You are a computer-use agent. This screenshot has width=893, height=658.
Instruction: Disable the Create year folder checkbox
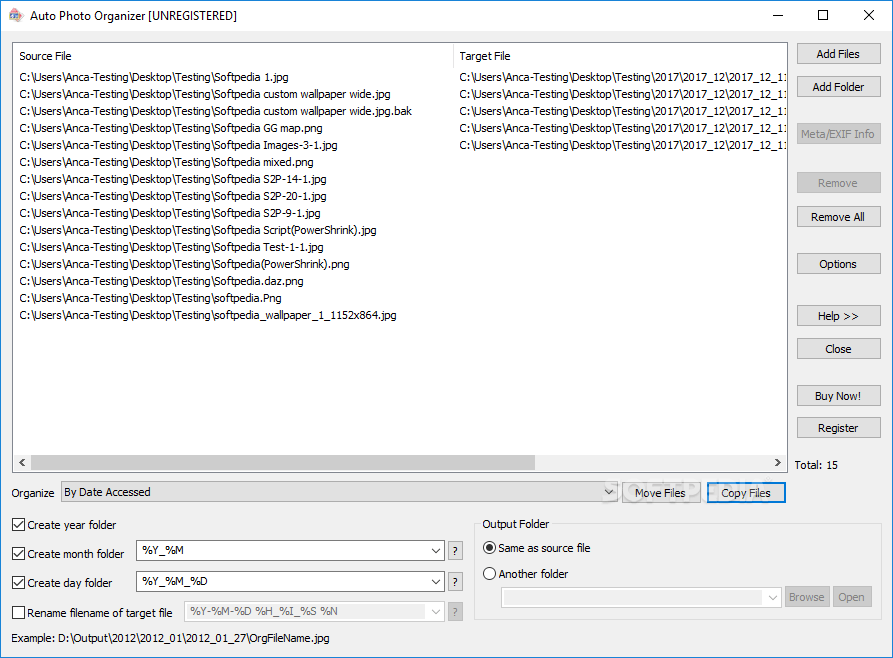17,524
